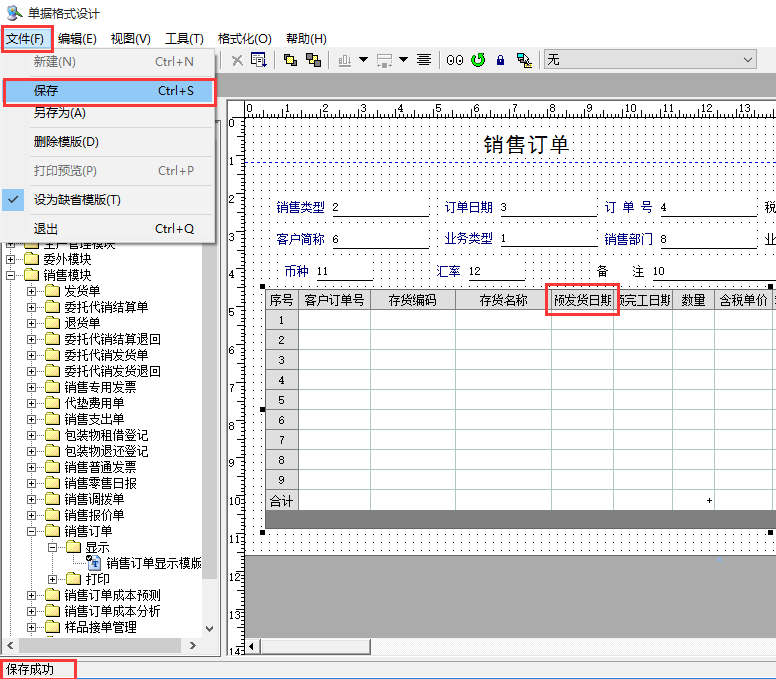Click the delete X toolbar icon
Viewport: 776px width, 679px height.
pyautogui.click(x=237, y=60)
